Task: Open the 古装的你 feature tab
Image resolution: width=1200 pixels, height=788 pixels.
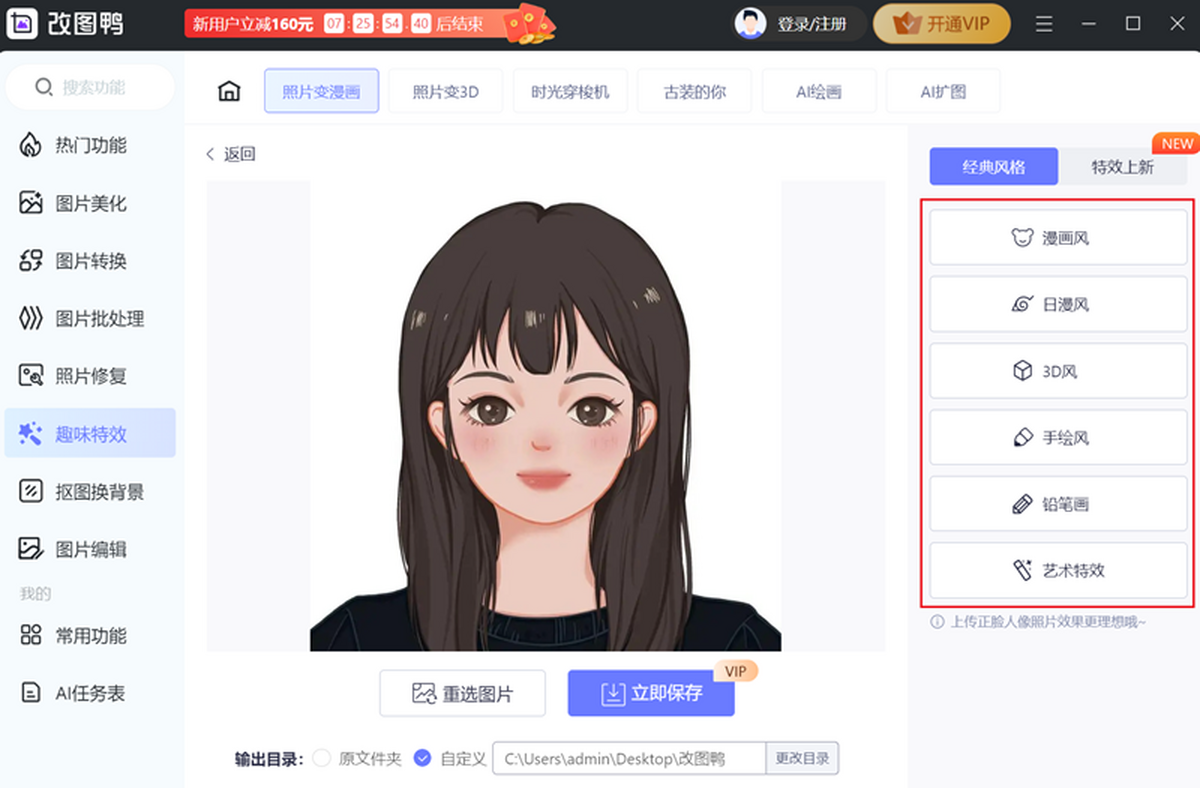Action: pyautogui.click(x=694, y=90)
